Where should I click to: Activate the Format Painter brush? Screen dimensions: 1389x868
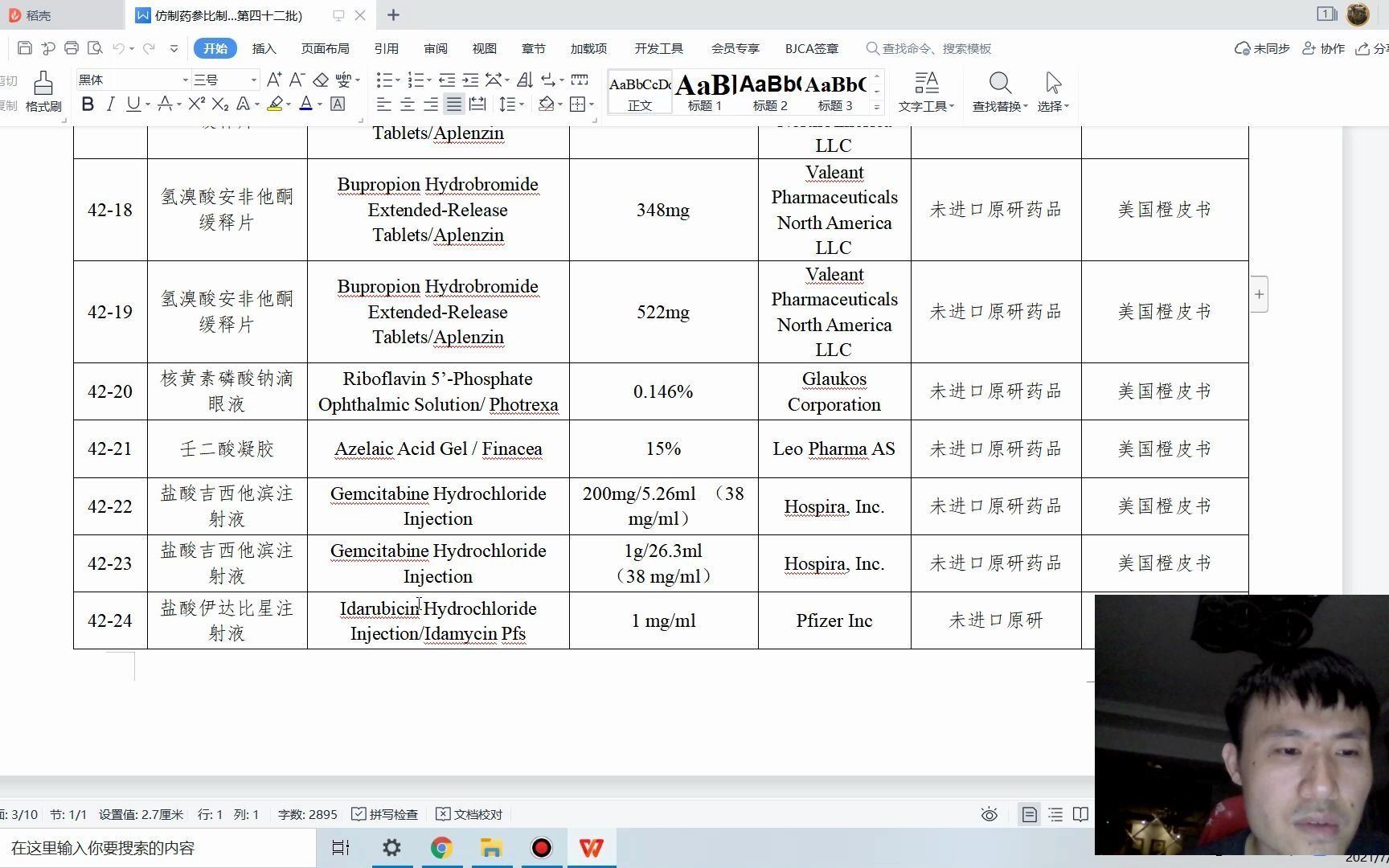point(43,92)
